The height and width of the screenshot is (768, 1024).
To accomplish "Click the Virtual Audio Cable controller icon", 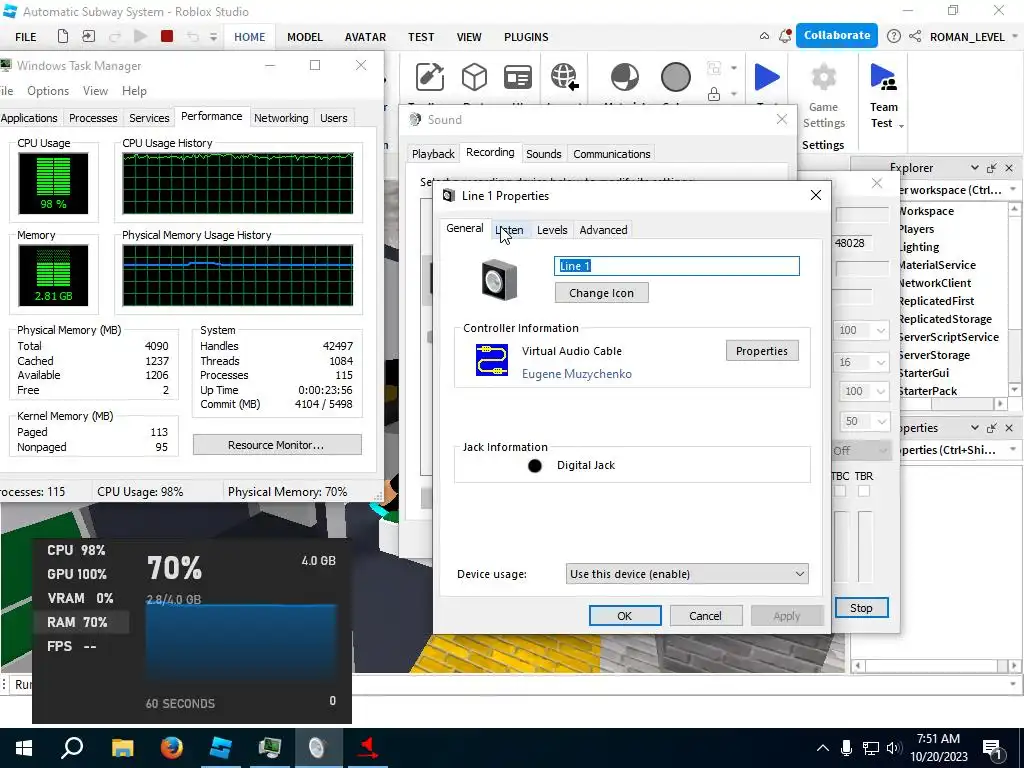I will (x=492, y=360).
